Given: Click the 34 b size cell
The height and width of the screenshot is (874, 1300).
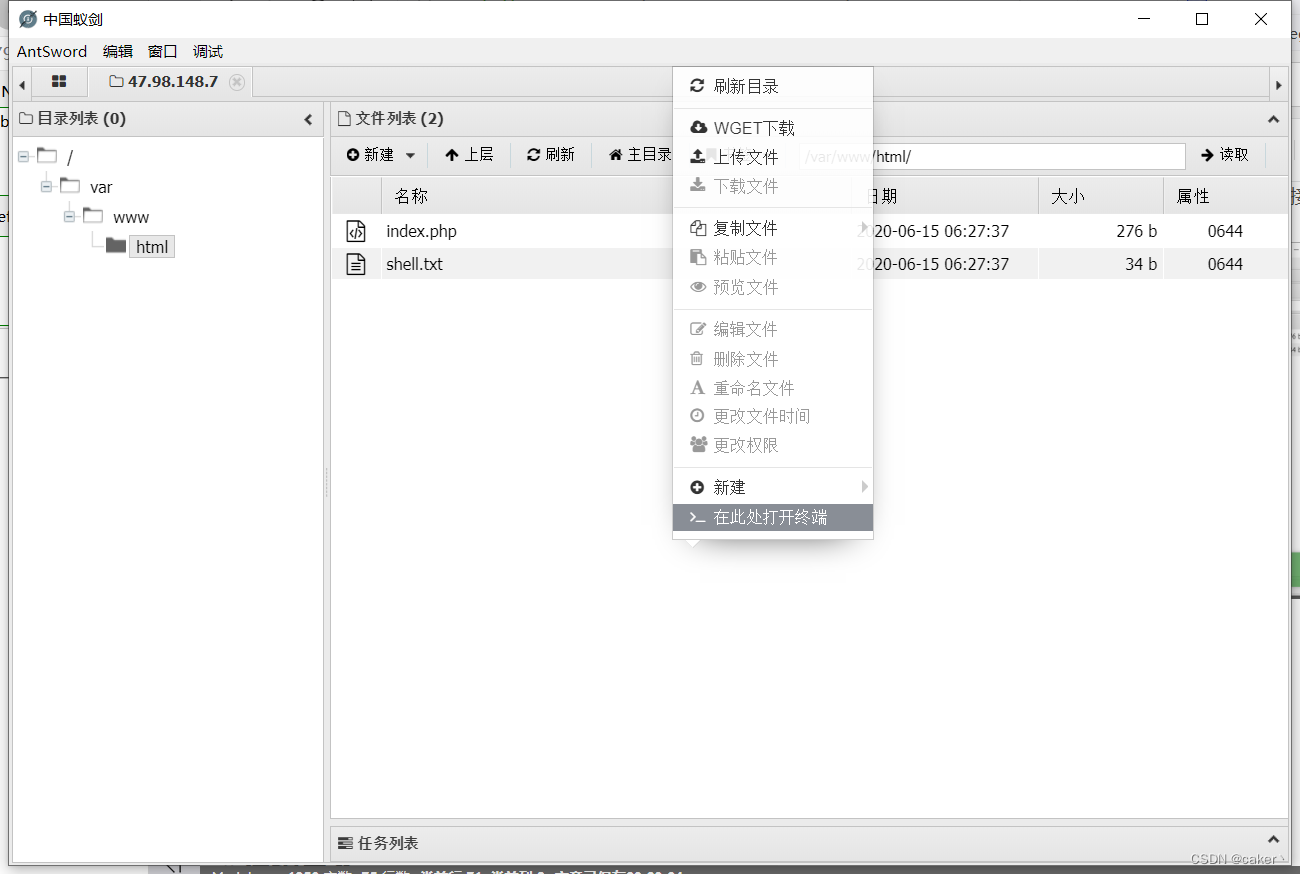Looking at the screenshot, I should [1141, 264].
